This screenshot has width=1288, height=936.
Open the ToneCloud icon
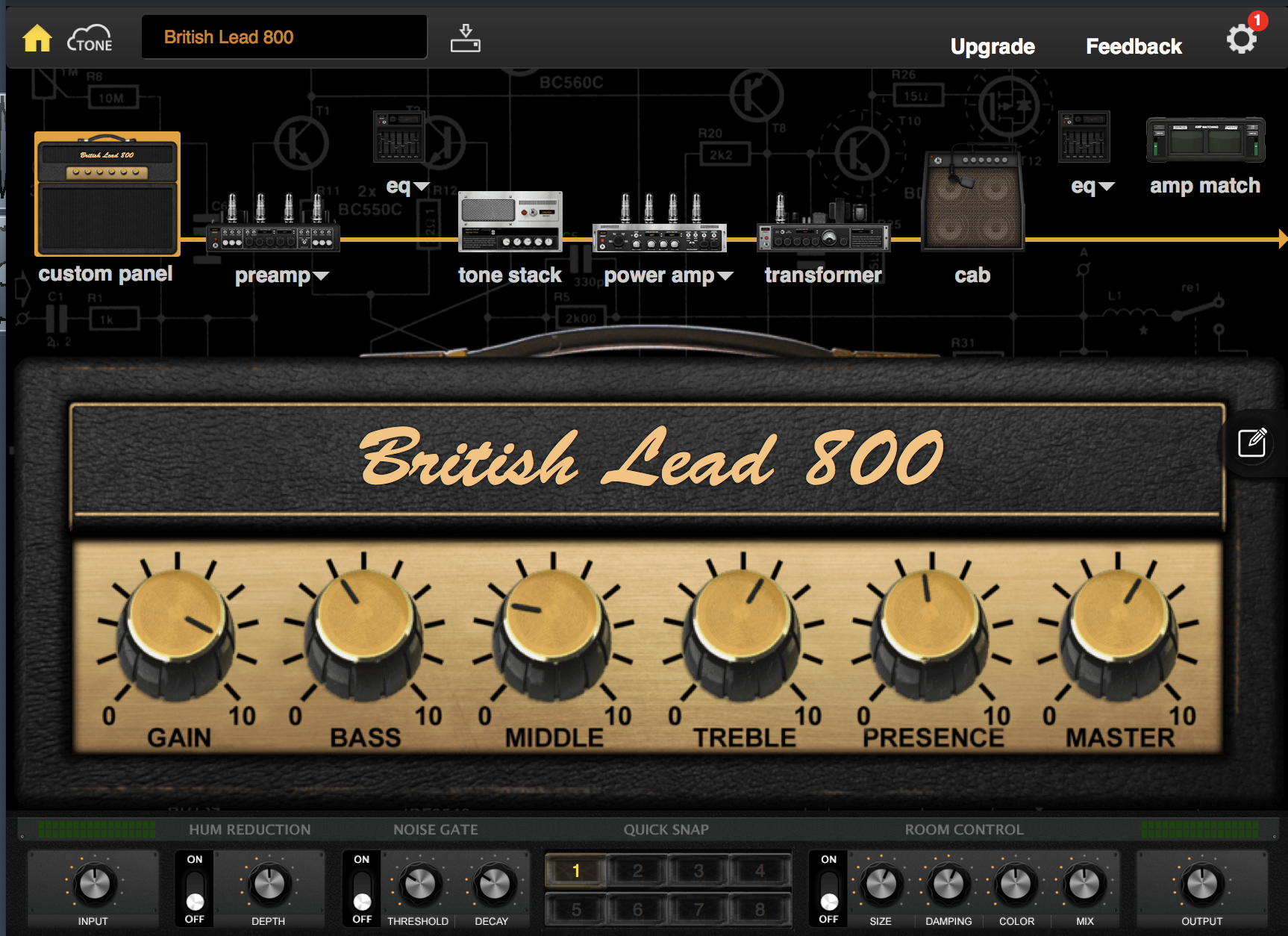click(90, 37)
